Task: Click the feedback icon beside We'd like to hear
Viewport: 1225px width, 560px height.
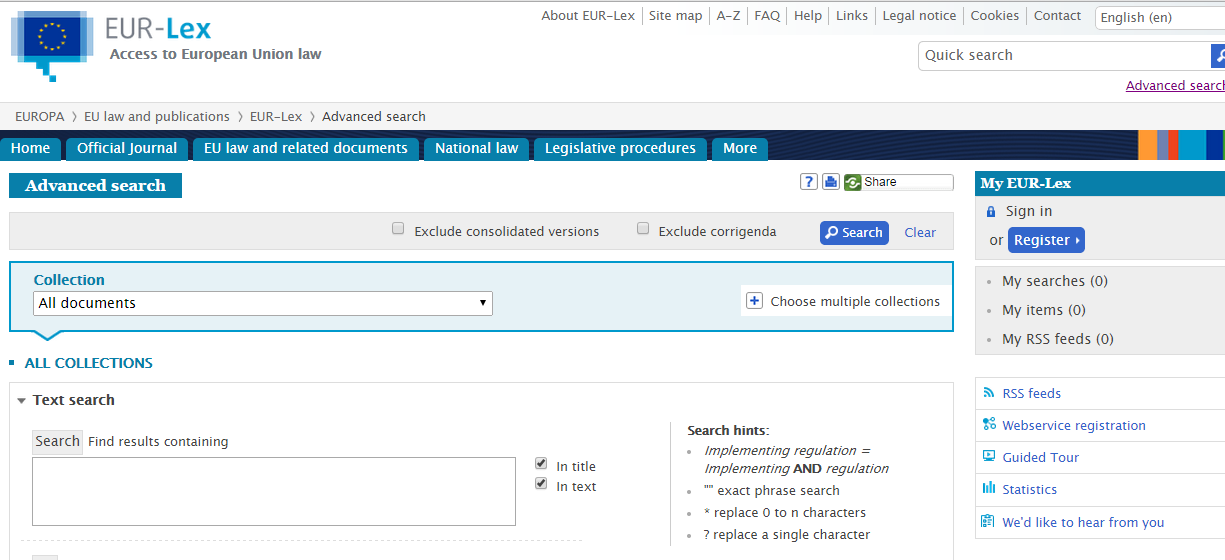Action: (989, 521)
